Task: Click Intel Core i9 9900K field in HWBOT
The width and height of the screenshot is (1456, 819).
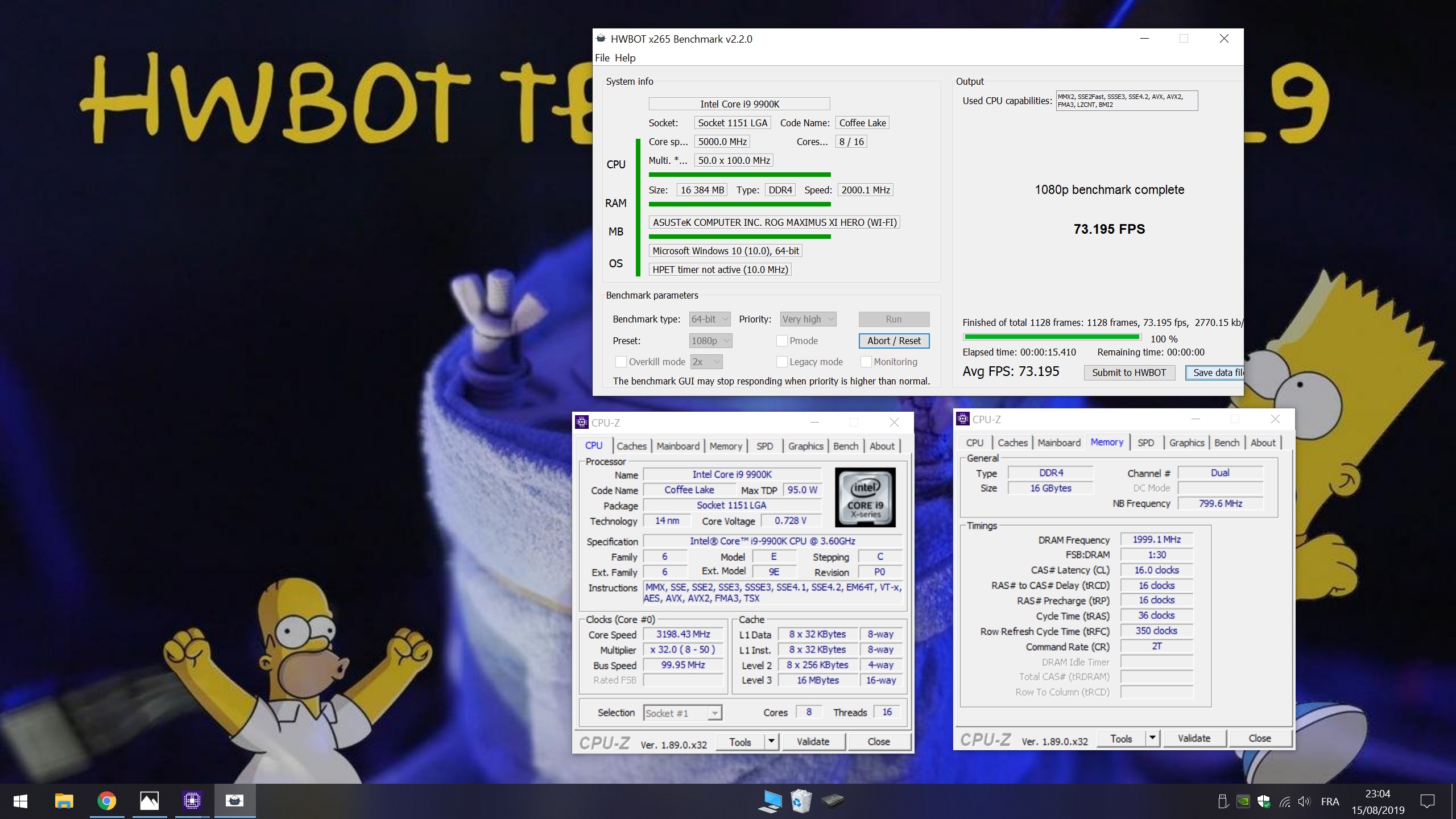Action: tap(739, 104)
